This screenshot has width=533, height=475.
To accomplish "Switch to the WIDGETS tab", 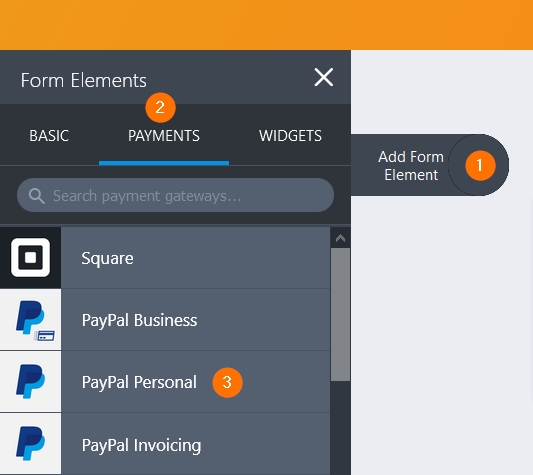I will coord(290,136).
